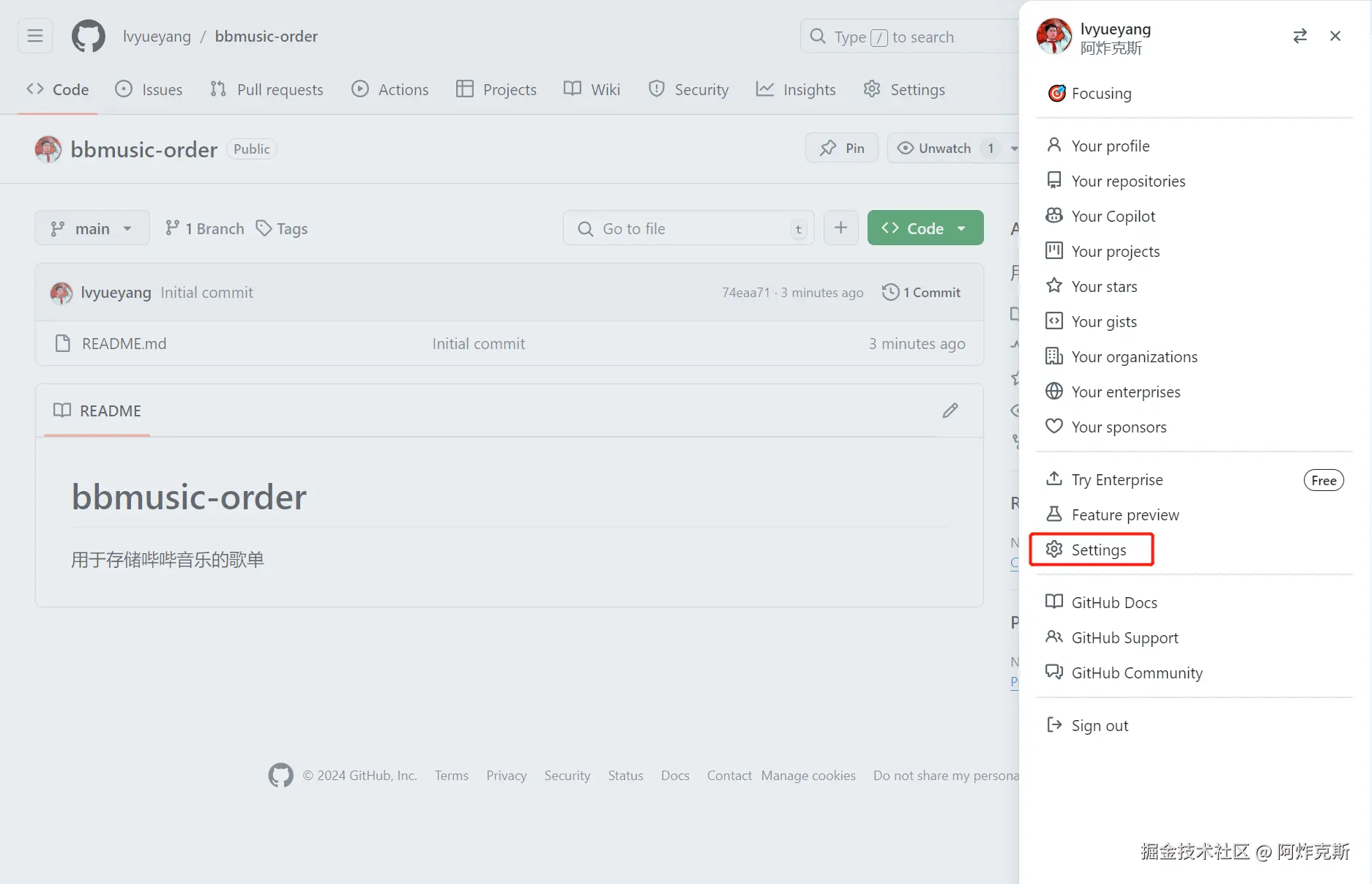The image size is (1372, 884).
Task: Open Your organizations
Action: [1195, 356]
